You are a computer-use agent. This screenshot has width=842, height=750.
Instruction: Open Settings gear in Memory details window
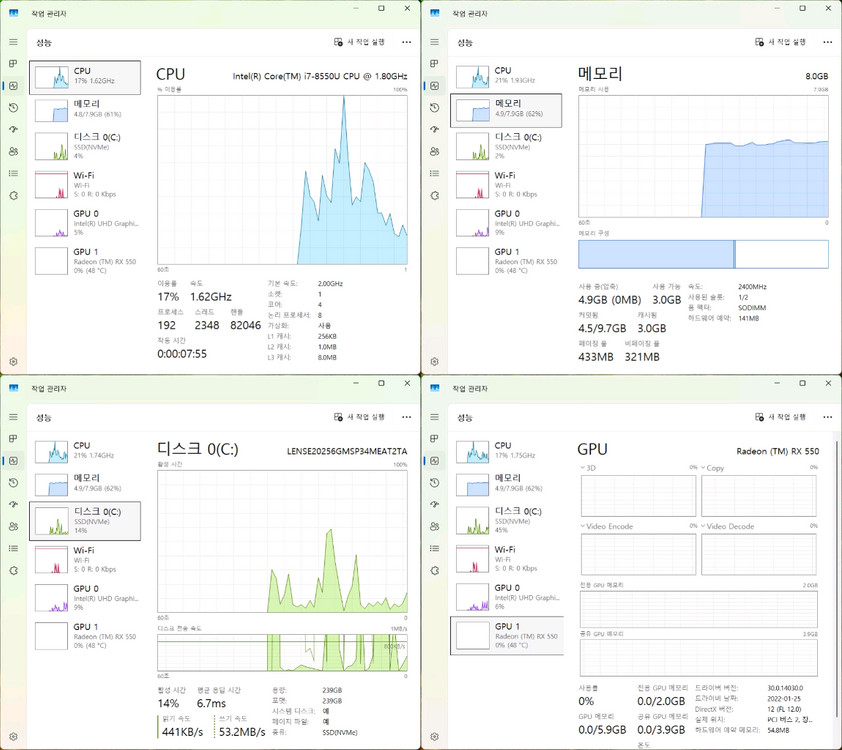click(x=434, y=361)
